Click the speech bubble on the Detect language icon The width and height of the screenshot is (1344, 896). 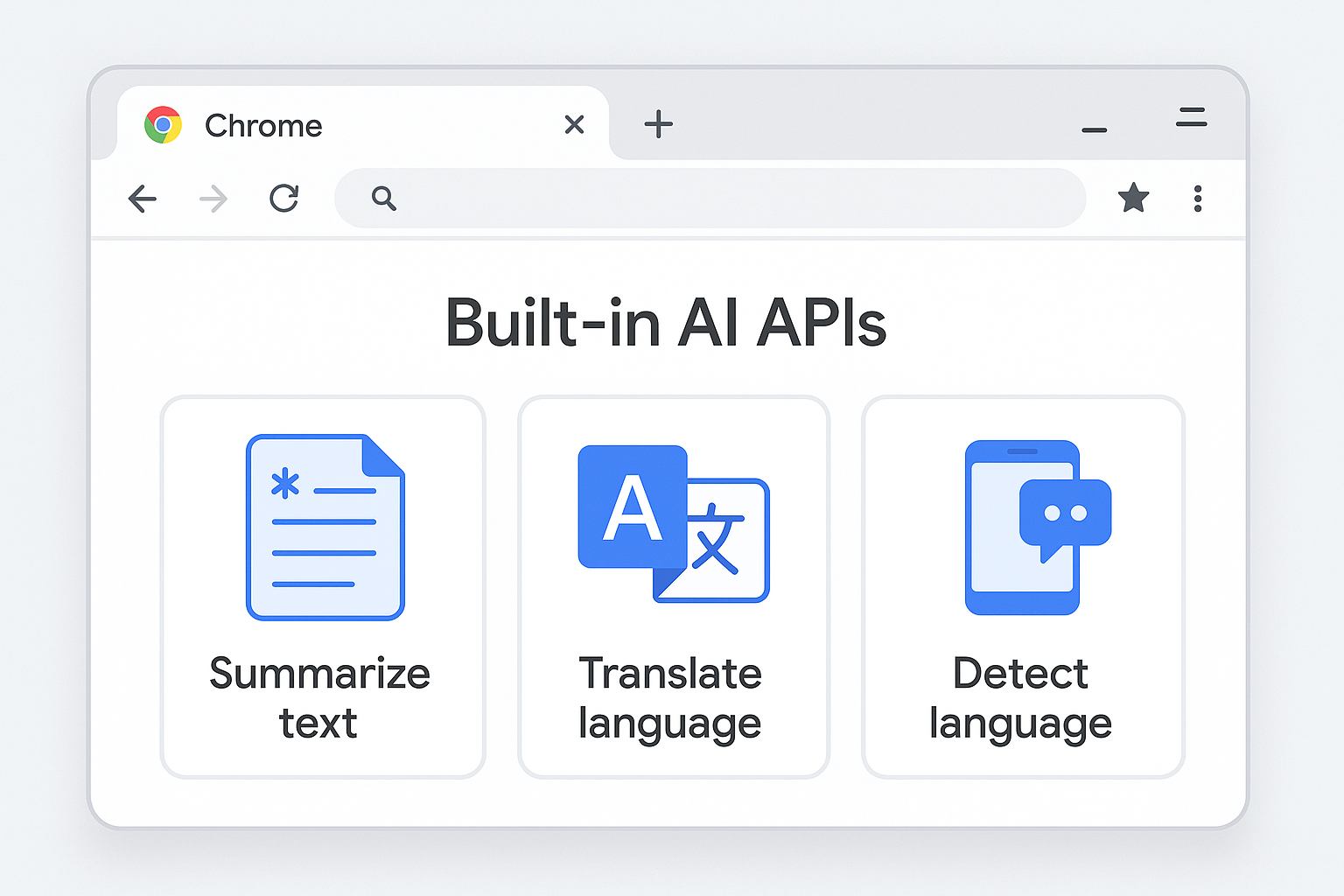click(1066, 512)
